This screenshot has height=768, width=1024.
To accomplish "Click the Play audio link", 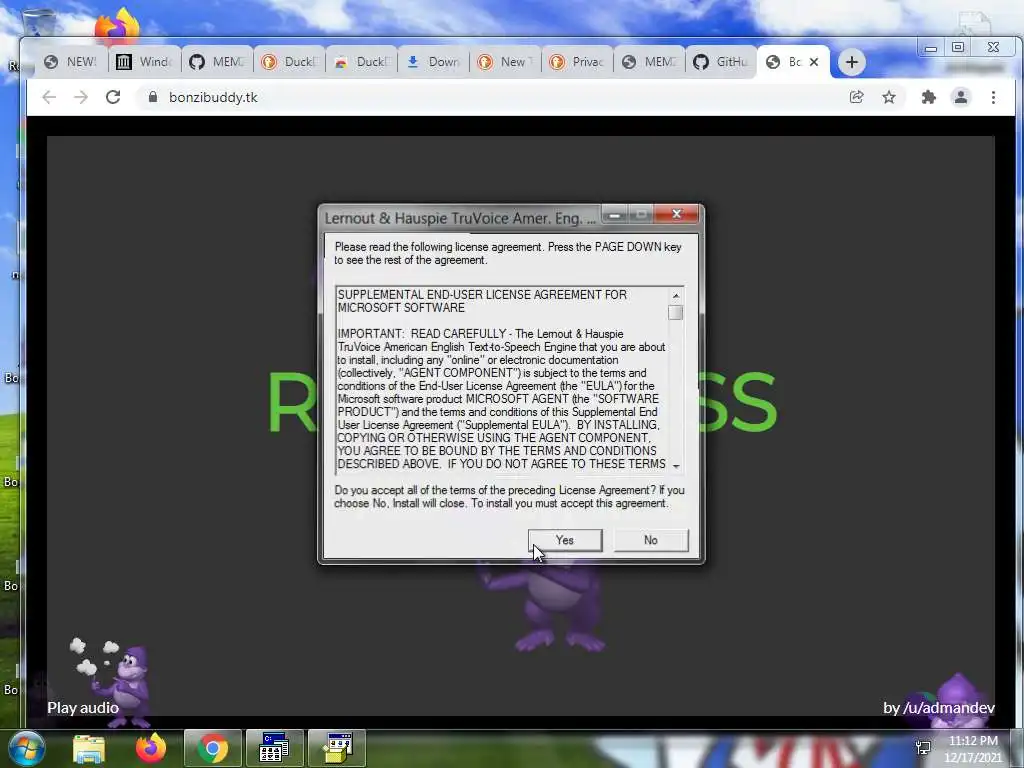I will pos(83,708).
